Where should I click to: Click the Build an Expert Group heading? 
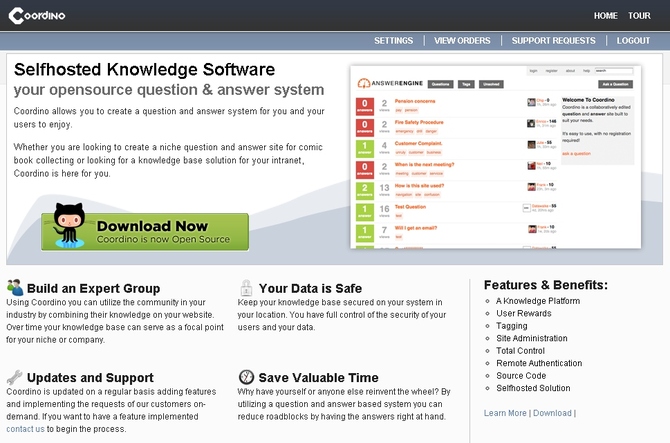click(x=93, y=289)
